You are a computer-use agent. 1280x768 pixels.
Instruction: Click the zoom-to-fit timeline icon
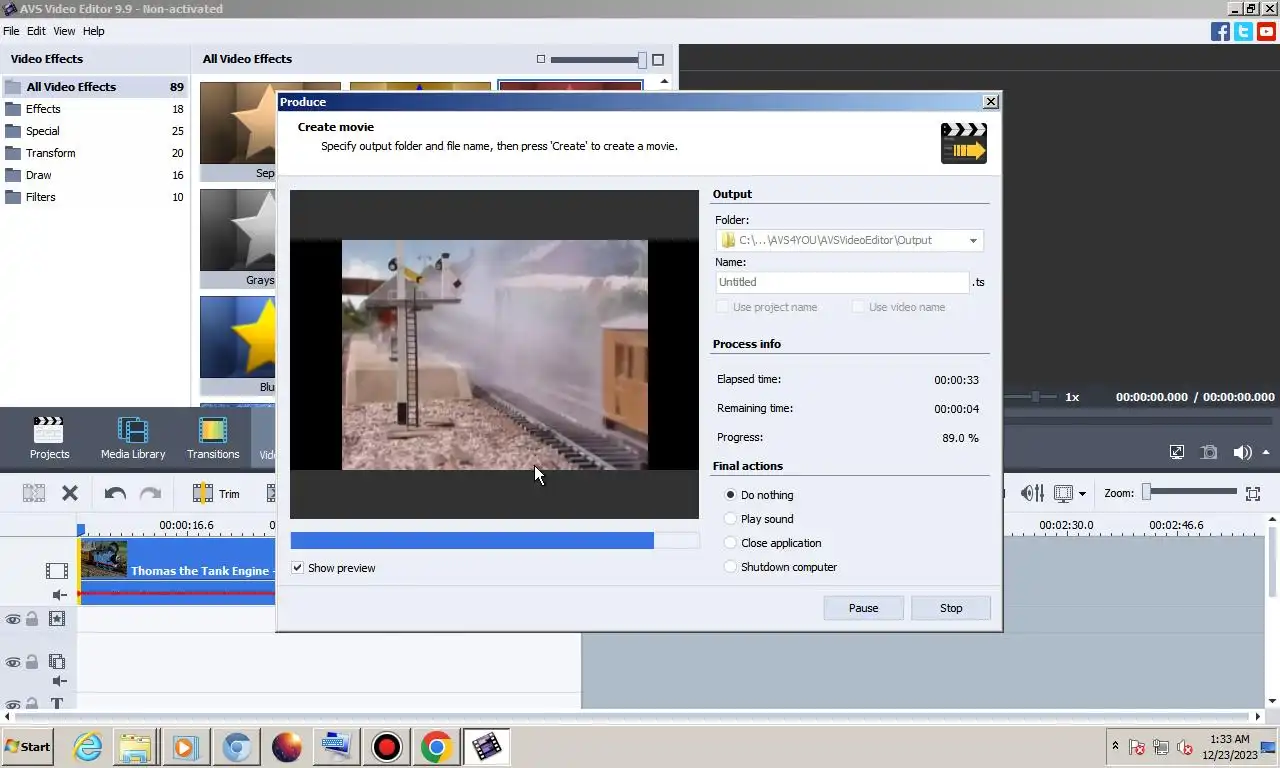(1253, 493)
